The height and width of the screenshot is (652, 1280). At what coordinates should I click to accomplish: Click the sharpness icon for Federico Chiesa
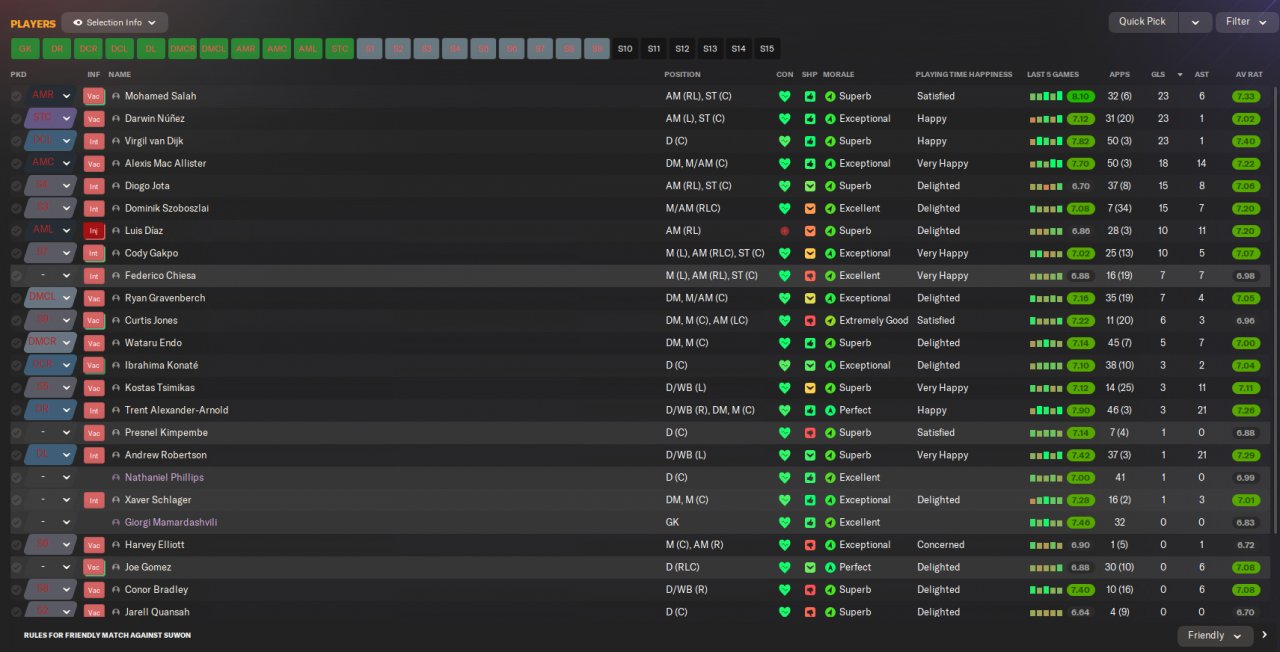[x=810, y=276]
